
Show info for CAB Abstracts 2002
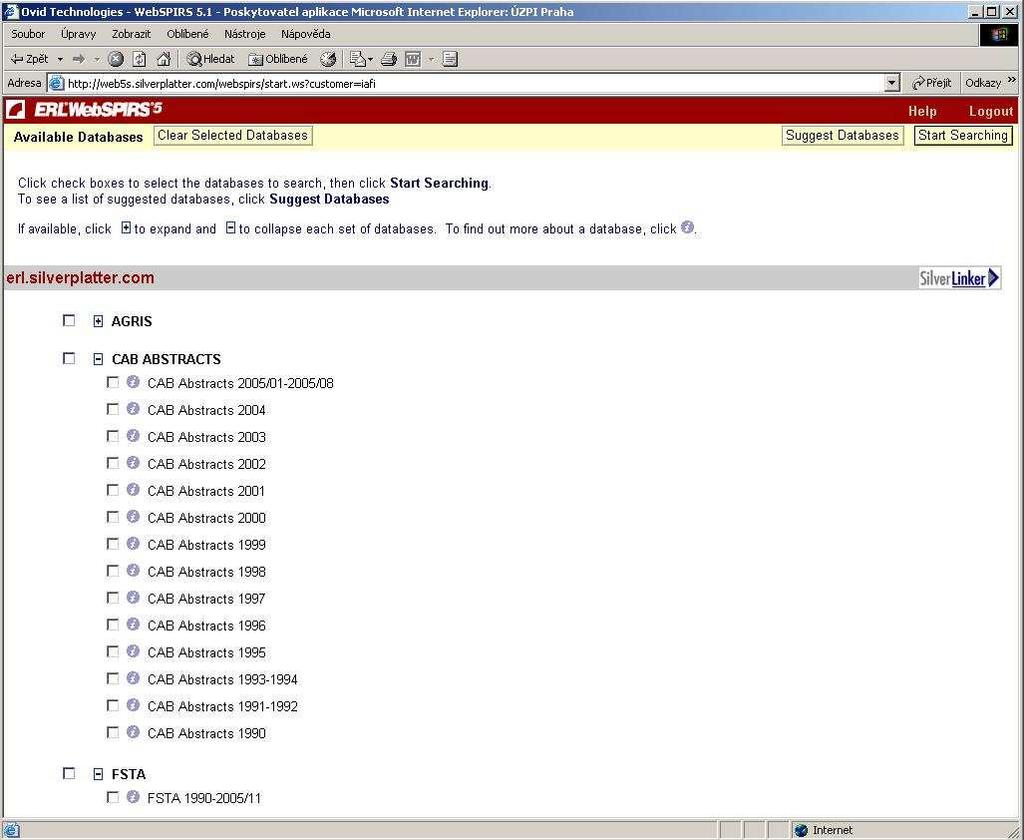133,462
